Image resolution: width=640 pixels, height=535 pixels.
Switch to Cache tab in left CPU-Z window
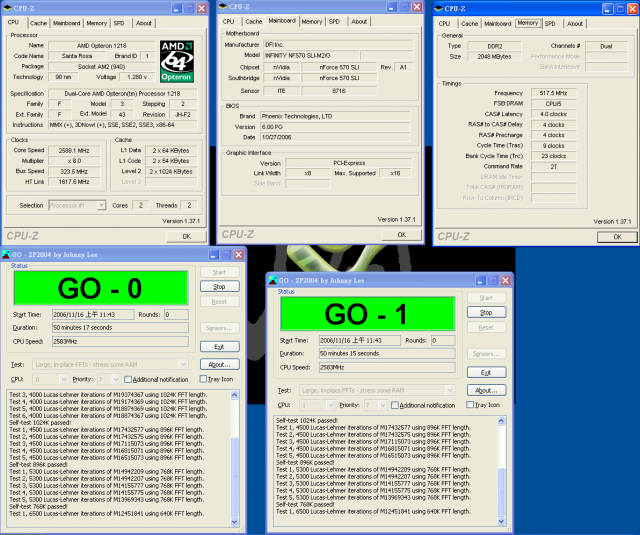[x=38, y=23]
